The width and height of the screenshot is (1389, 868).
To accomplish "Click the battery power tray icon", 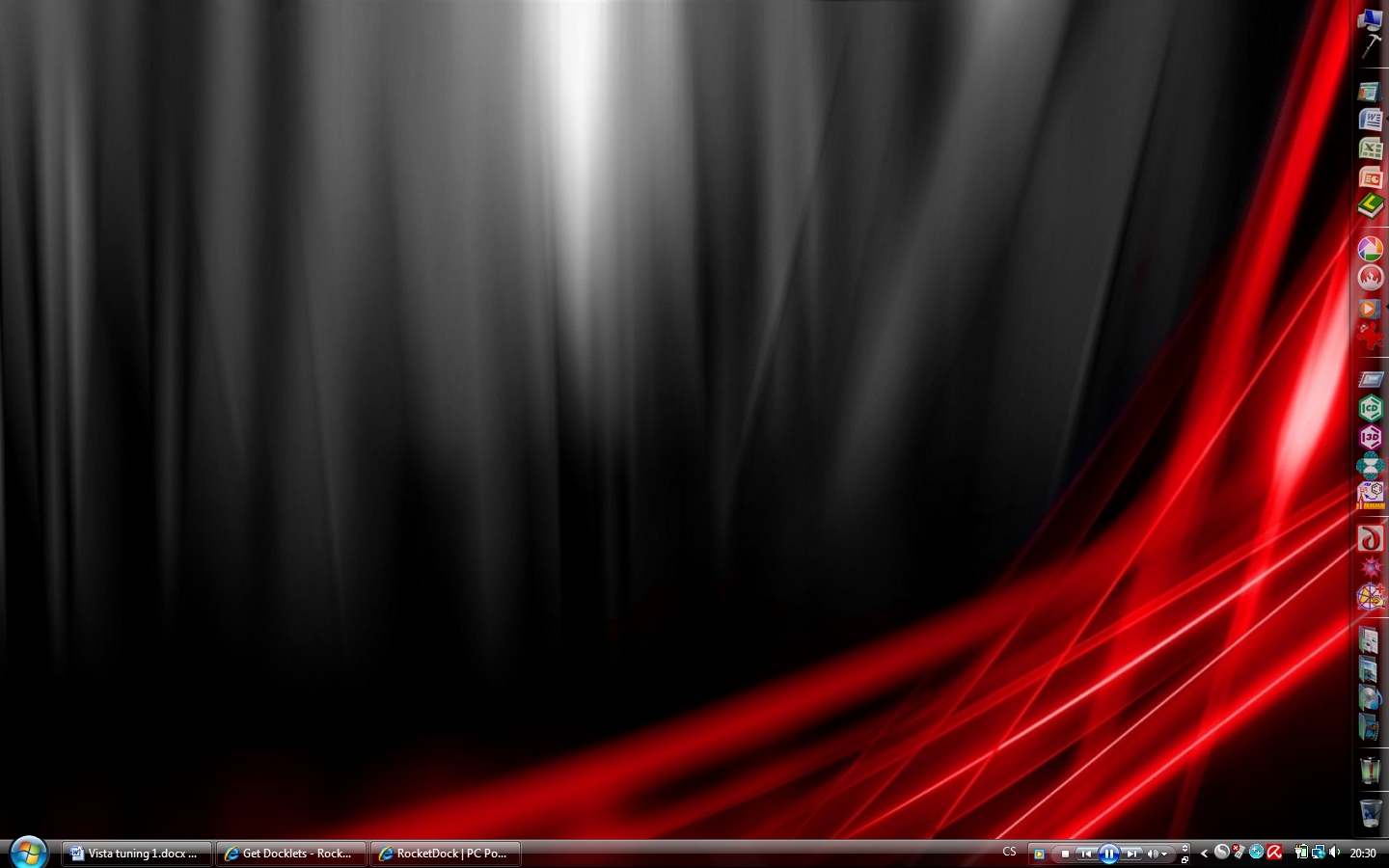I will [x=1301, y=852].
